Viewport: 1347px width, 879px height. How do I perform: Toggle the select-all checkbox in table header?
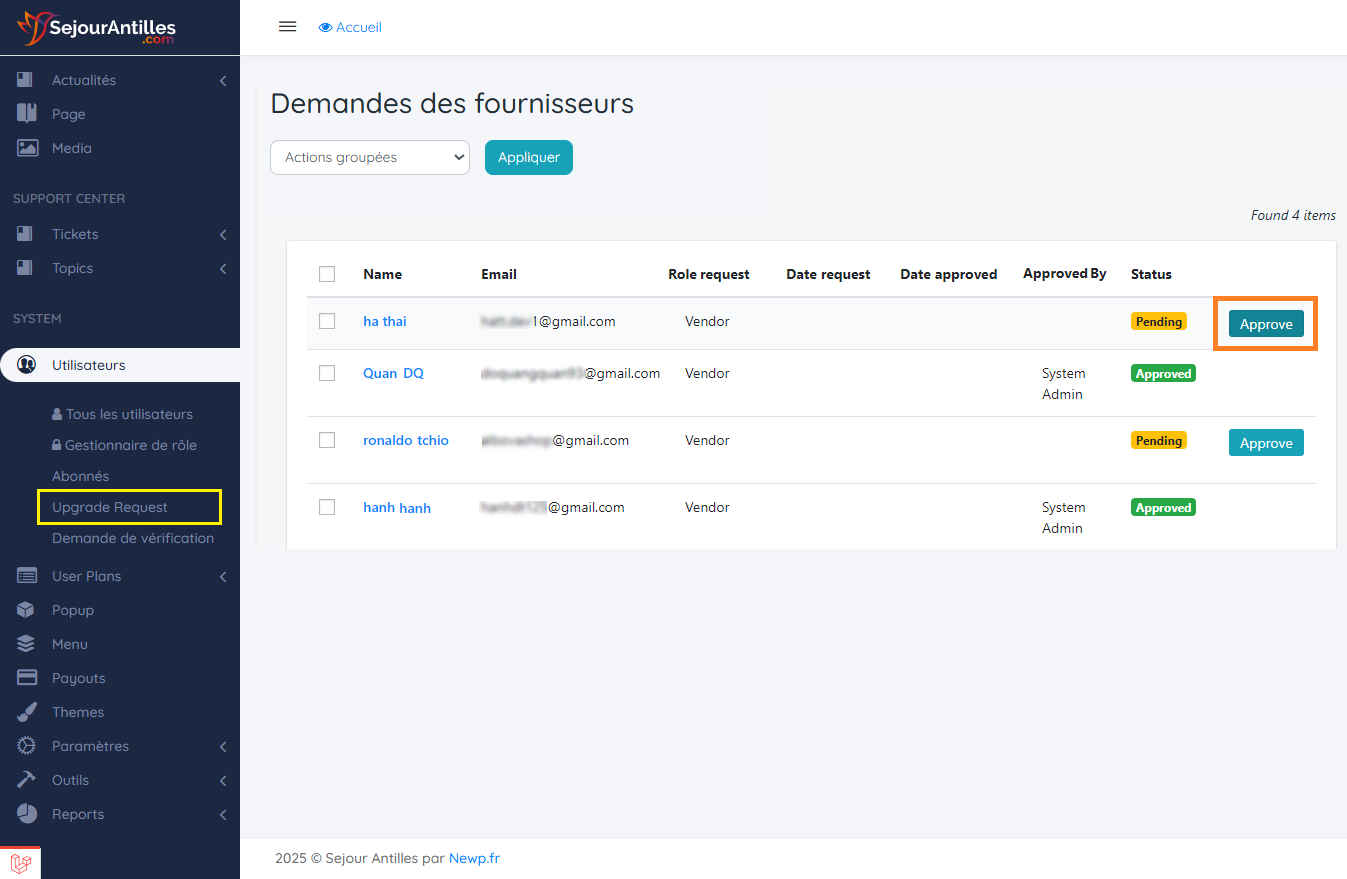(327, 274)
